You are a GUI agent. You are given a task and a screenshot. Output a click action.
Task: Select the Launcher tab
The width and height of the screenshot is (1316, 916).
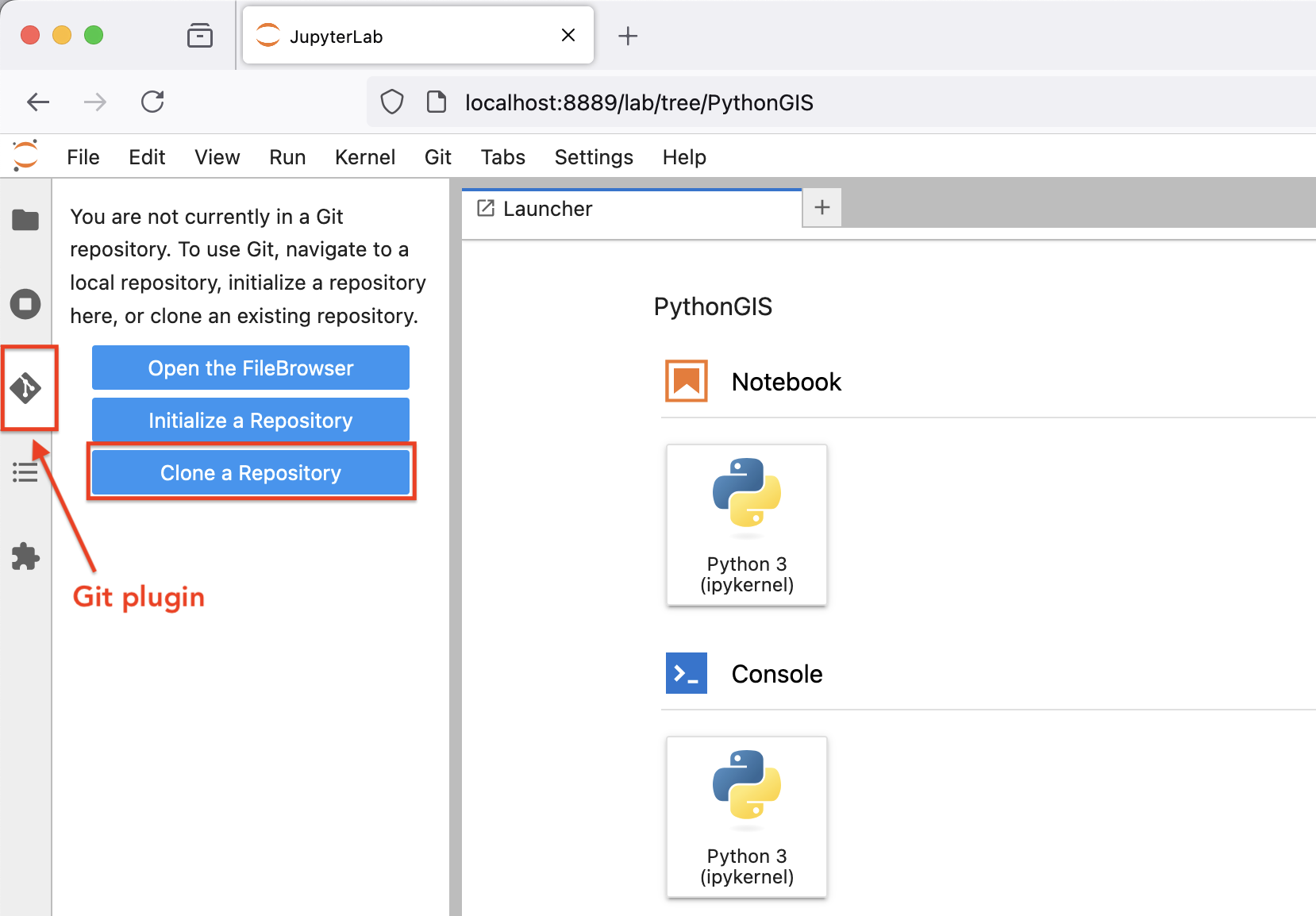[x=632, y=209]
